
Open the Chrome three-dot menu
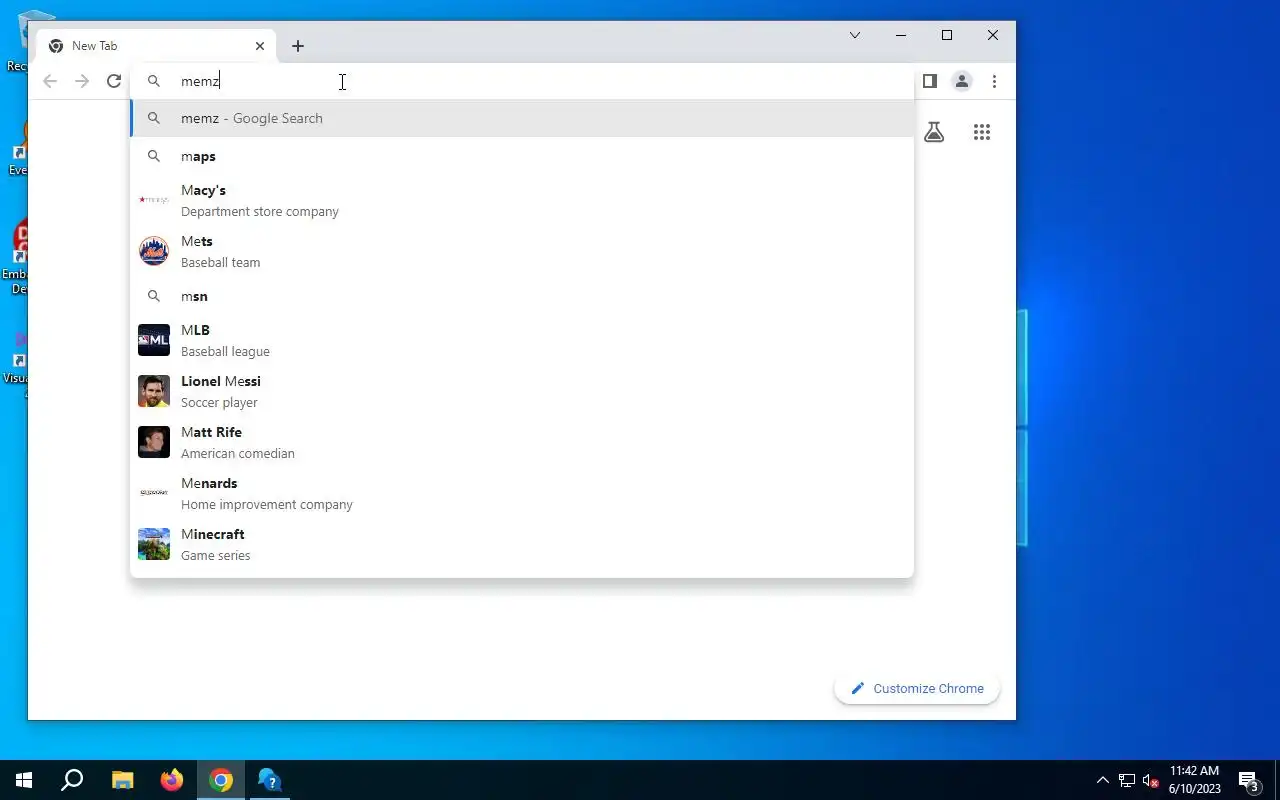coord(994,81)
